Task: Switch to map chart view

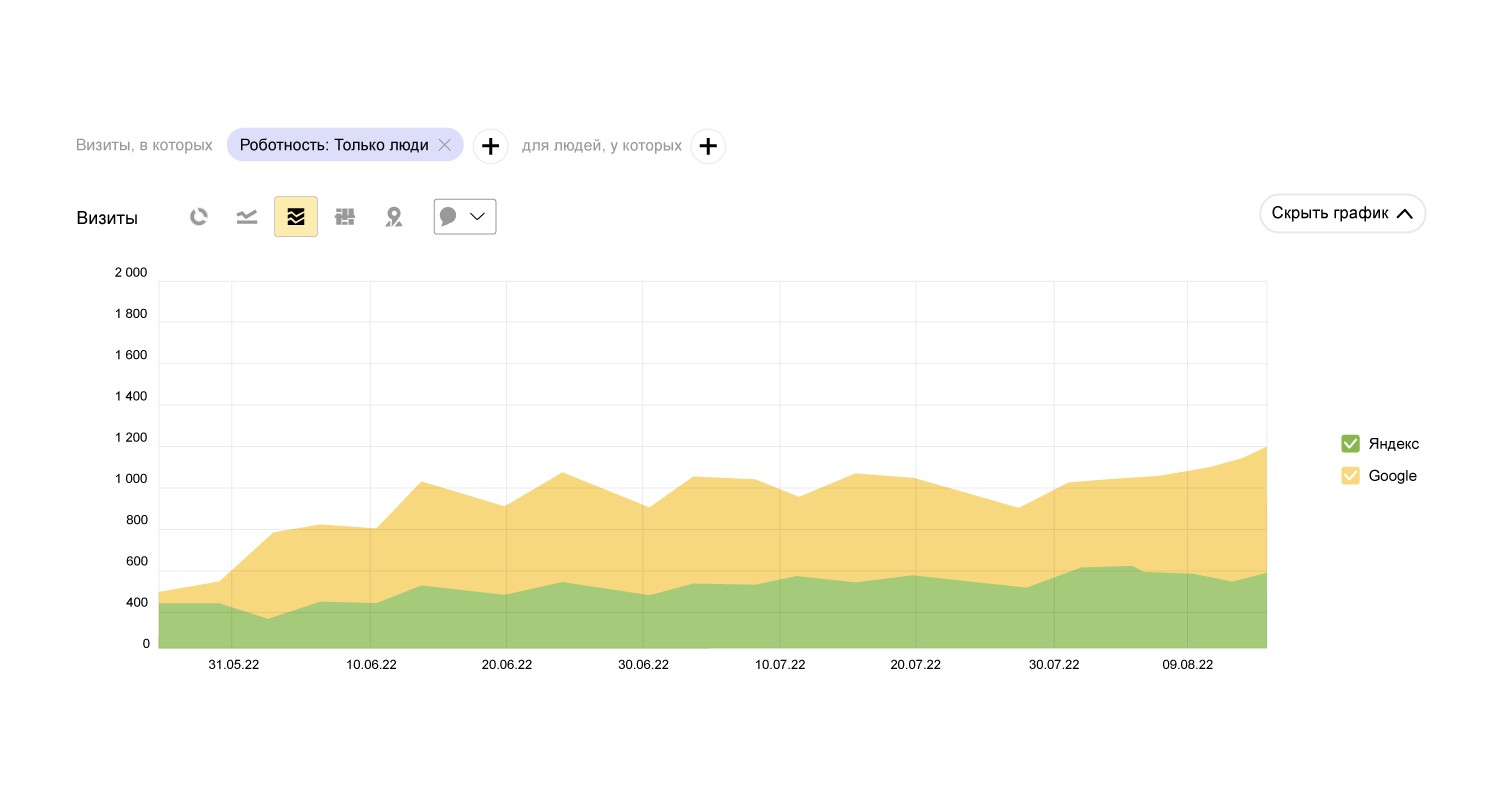Action: click(394, 217)
